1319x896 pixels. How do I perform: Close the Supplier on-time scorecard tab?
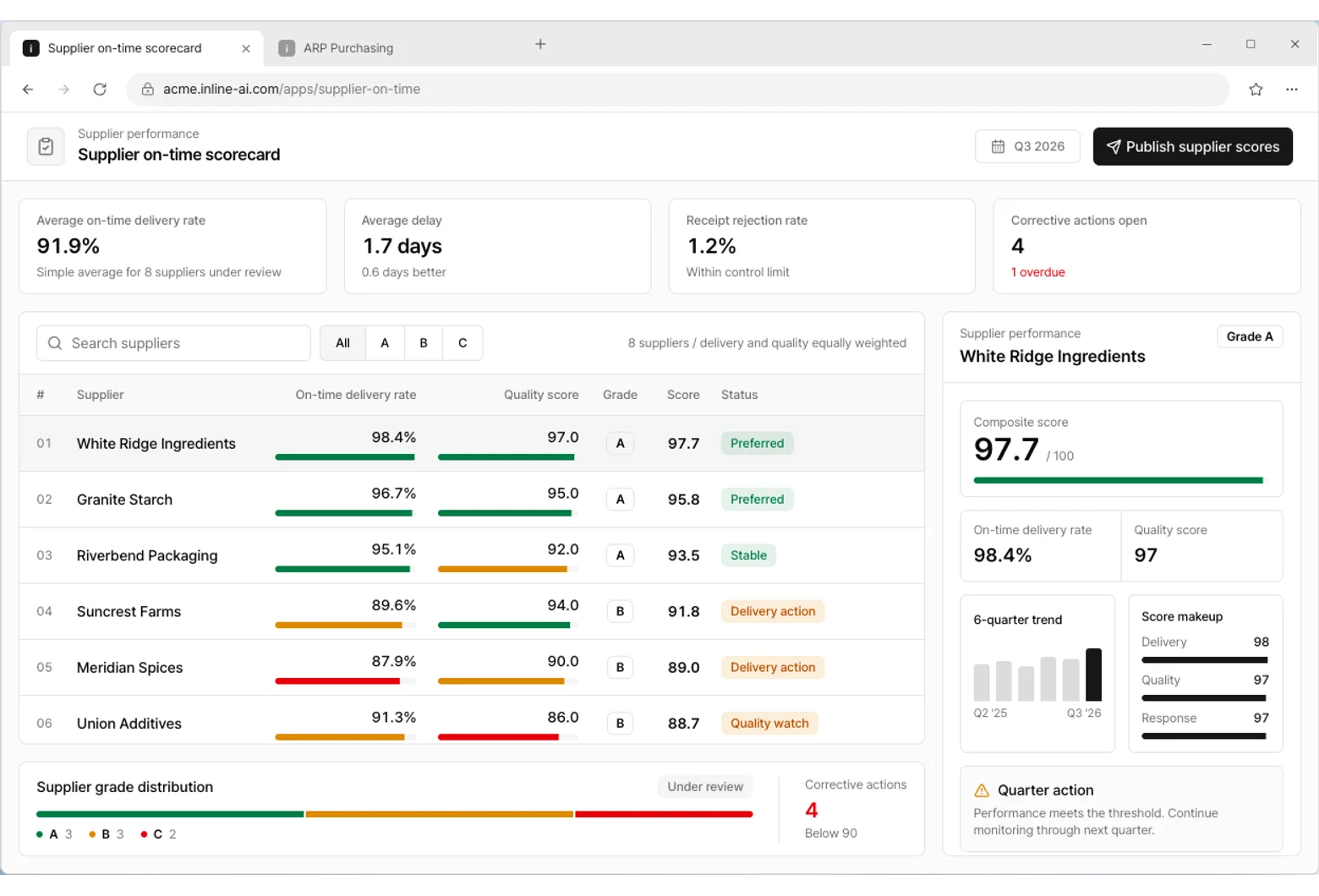246,48
